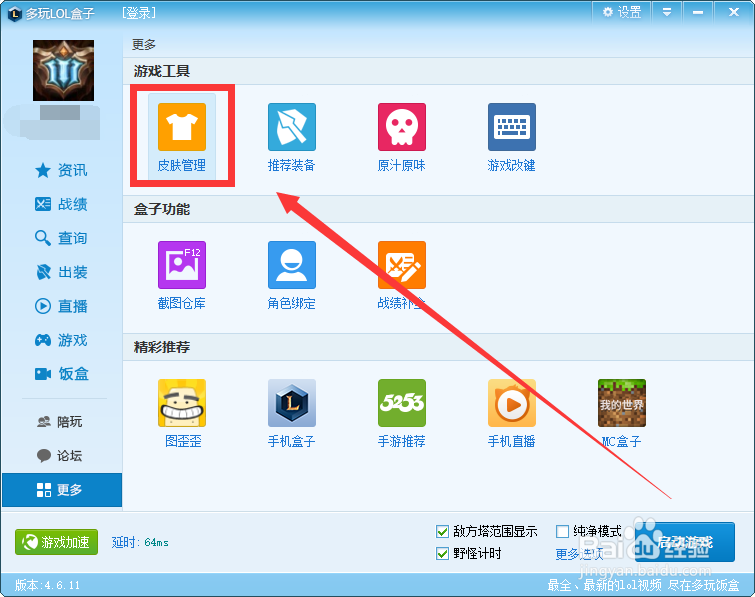Screen dimensions: 755x597
Task: Click the 最全、最新的lol视频 banner link
Action: 643,585
